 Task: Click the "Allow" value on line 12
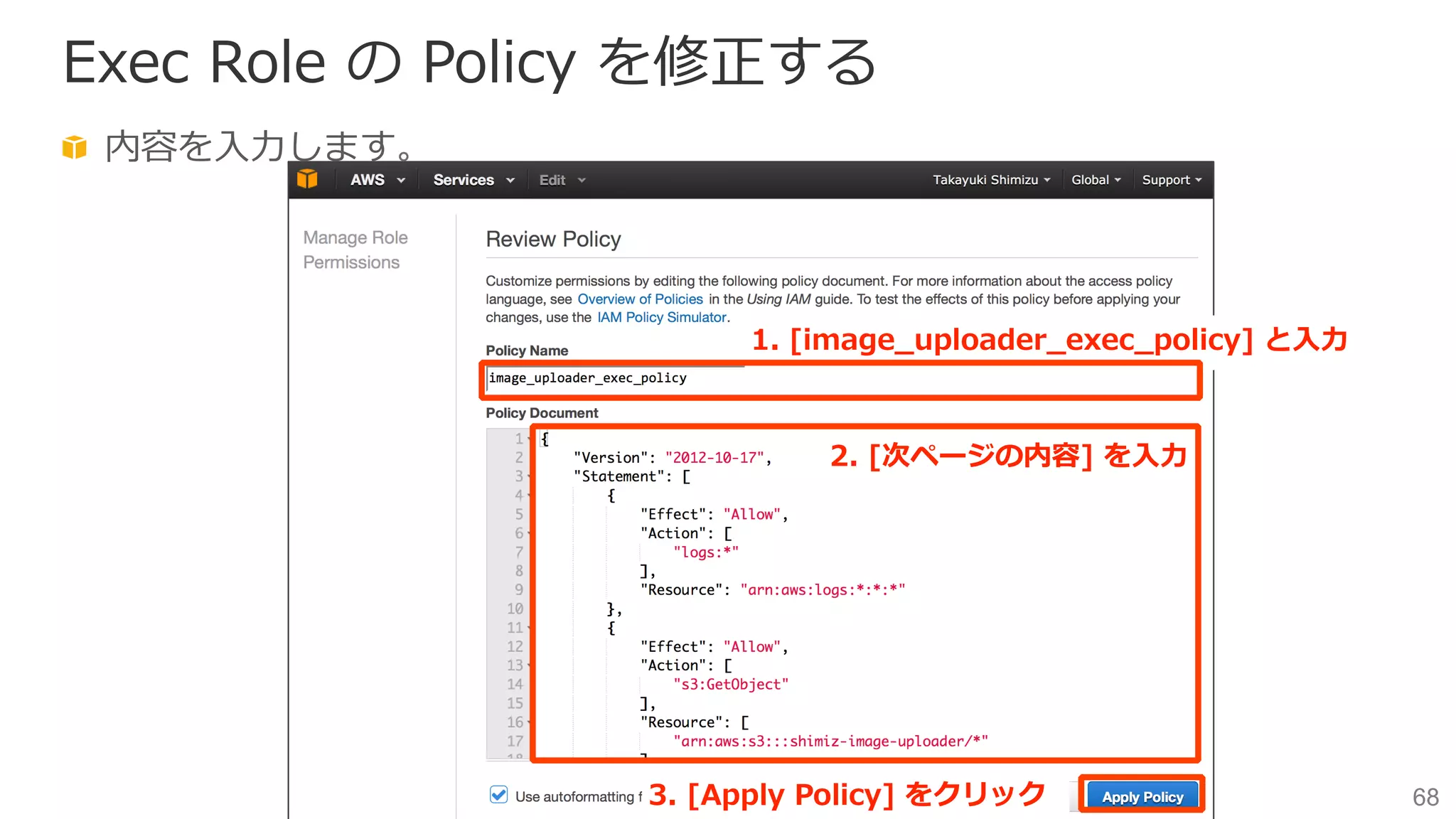[x=751, y=647]
